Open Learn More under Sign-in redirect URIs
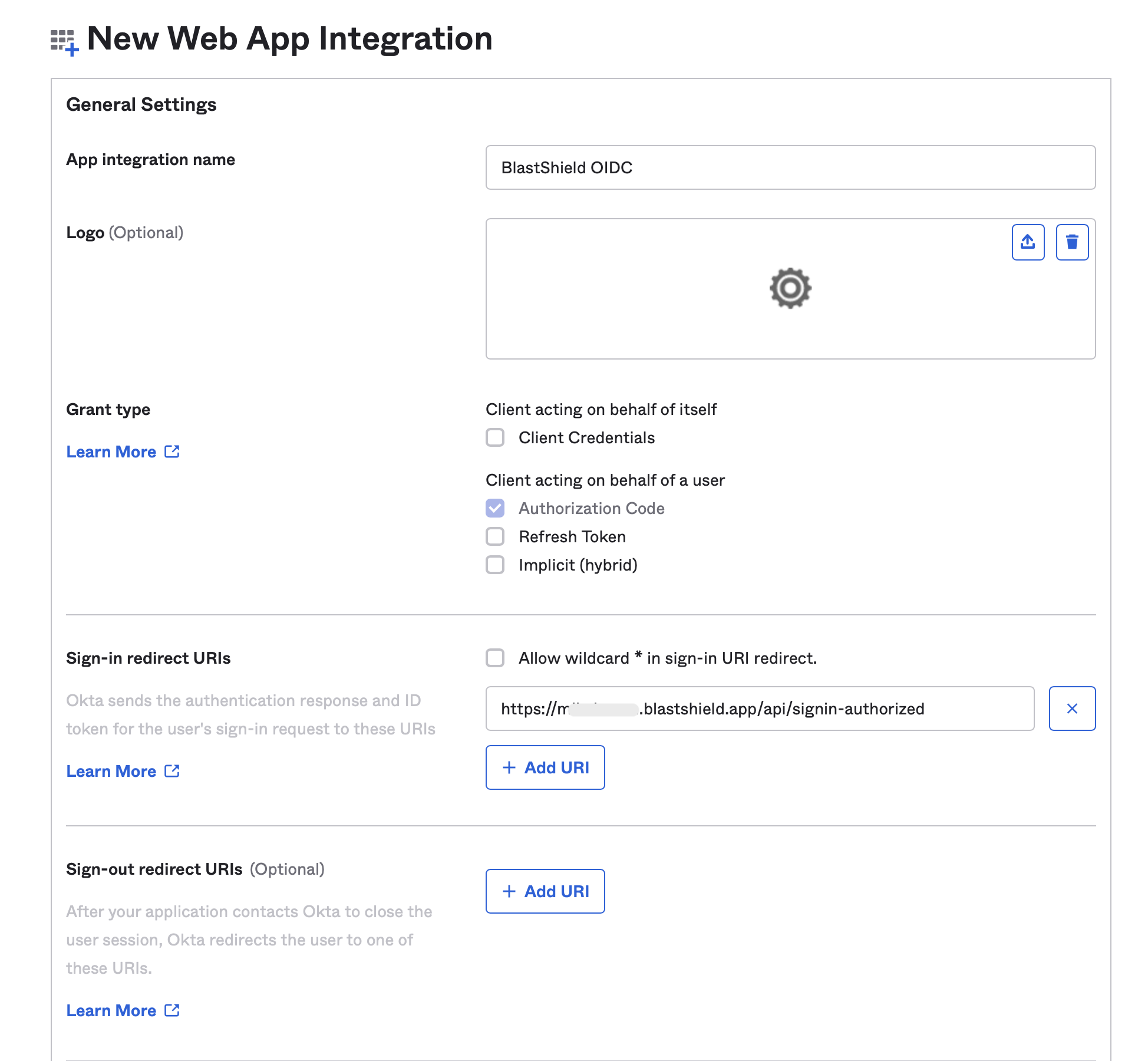This screenshot has height=1061, width=1148. pos(111,771)
